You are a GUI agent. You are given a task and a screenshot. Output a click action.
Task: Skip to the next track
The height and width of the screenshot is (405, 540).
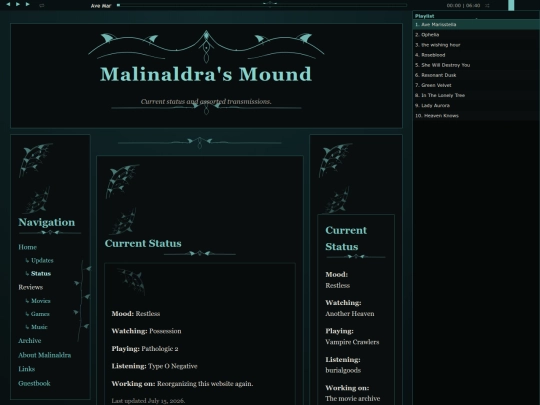[x=28, y=4]
